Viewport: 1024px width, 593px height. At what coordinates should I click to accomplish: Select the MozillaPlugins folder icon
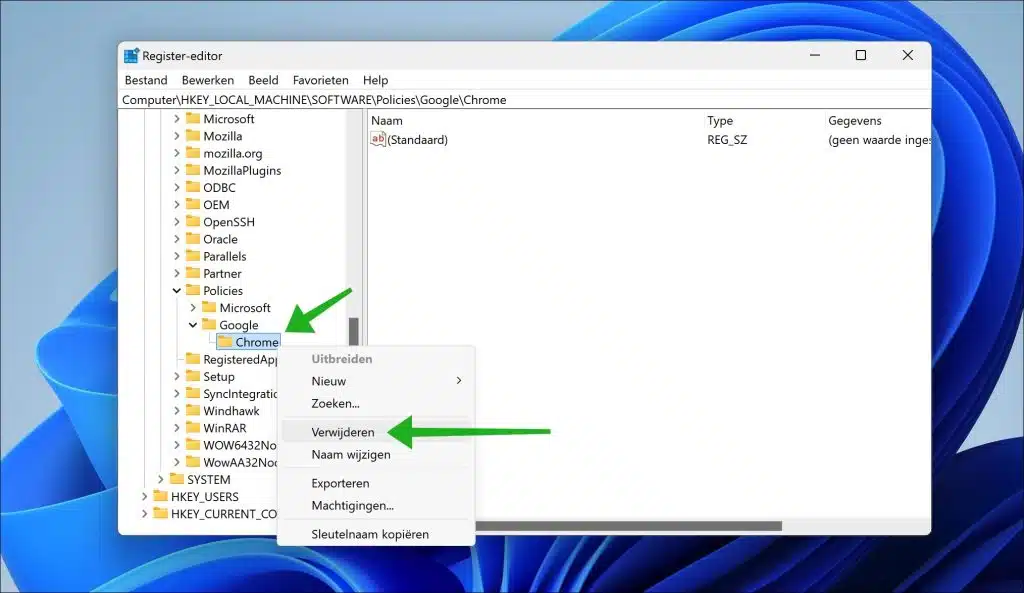click(x=193, y=170)
